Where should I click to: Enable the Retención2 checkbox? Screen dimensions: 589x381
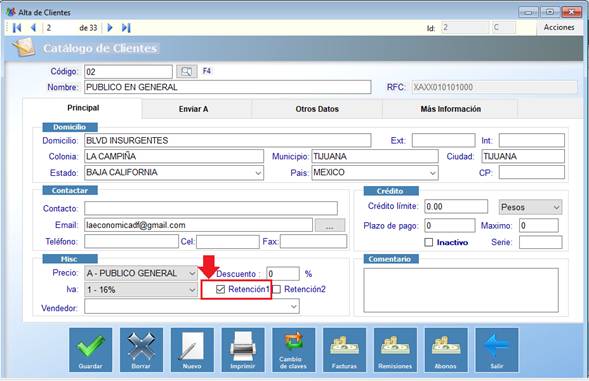point(276,289)
